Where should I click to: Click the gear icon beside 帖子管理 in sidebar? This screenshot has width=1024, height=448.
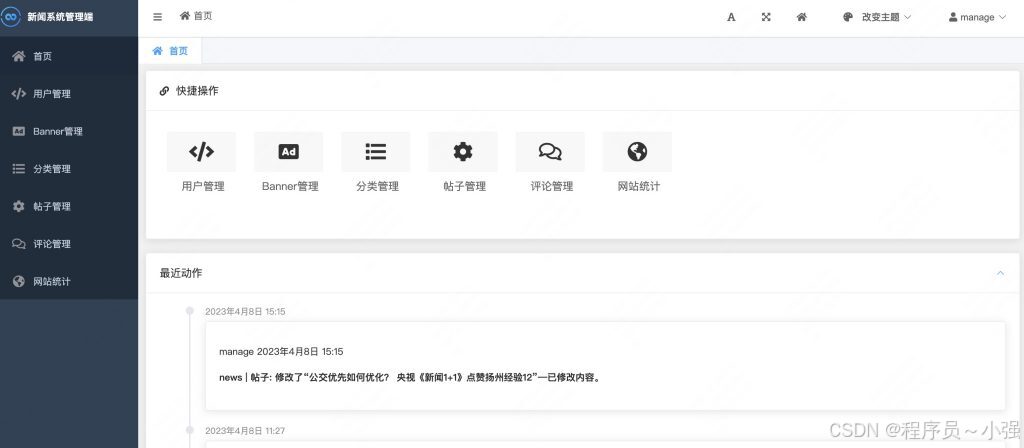[19, 206]
